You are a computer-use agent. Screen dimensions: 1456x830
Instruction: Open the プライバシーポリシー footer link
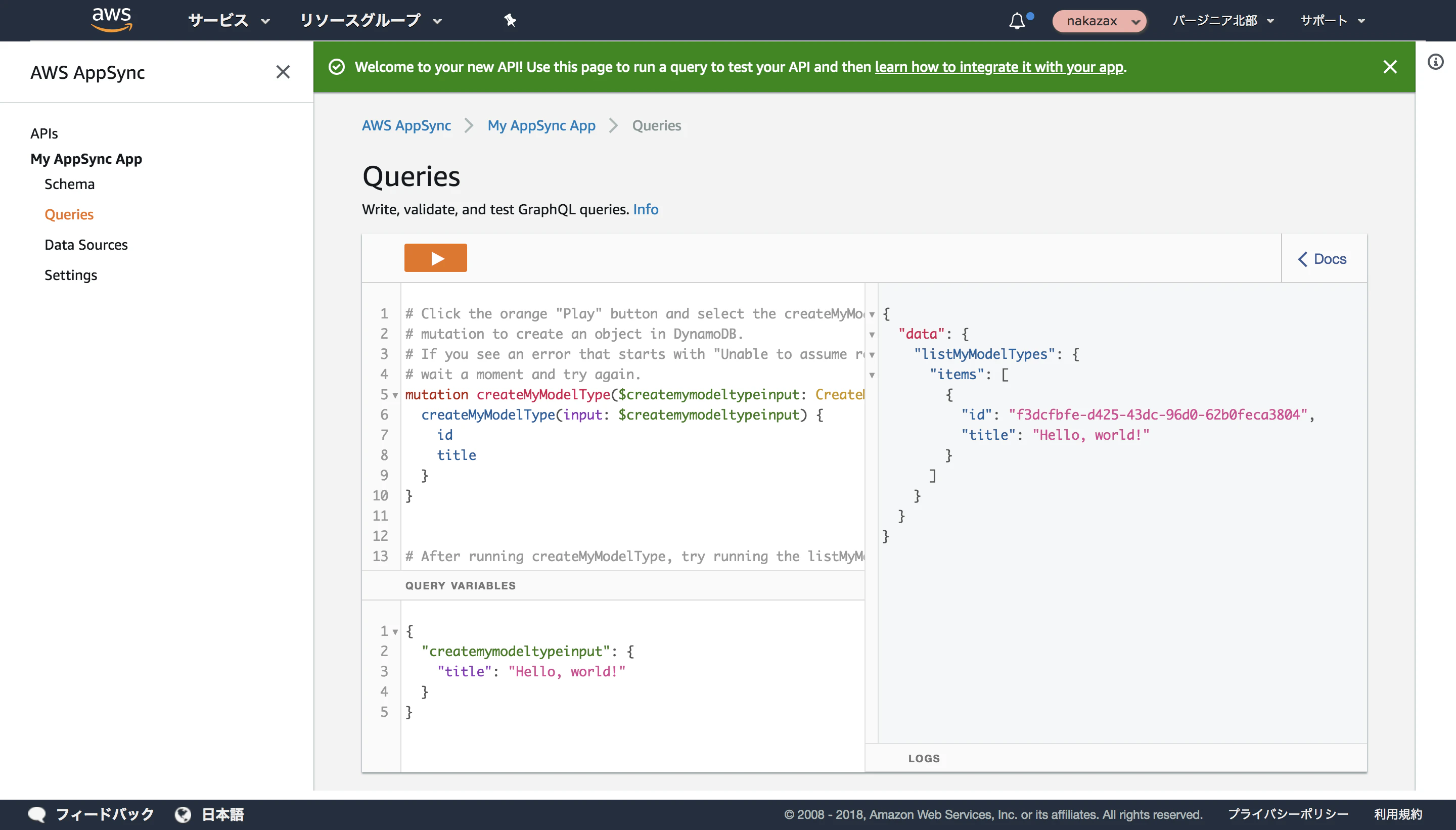1288,815
